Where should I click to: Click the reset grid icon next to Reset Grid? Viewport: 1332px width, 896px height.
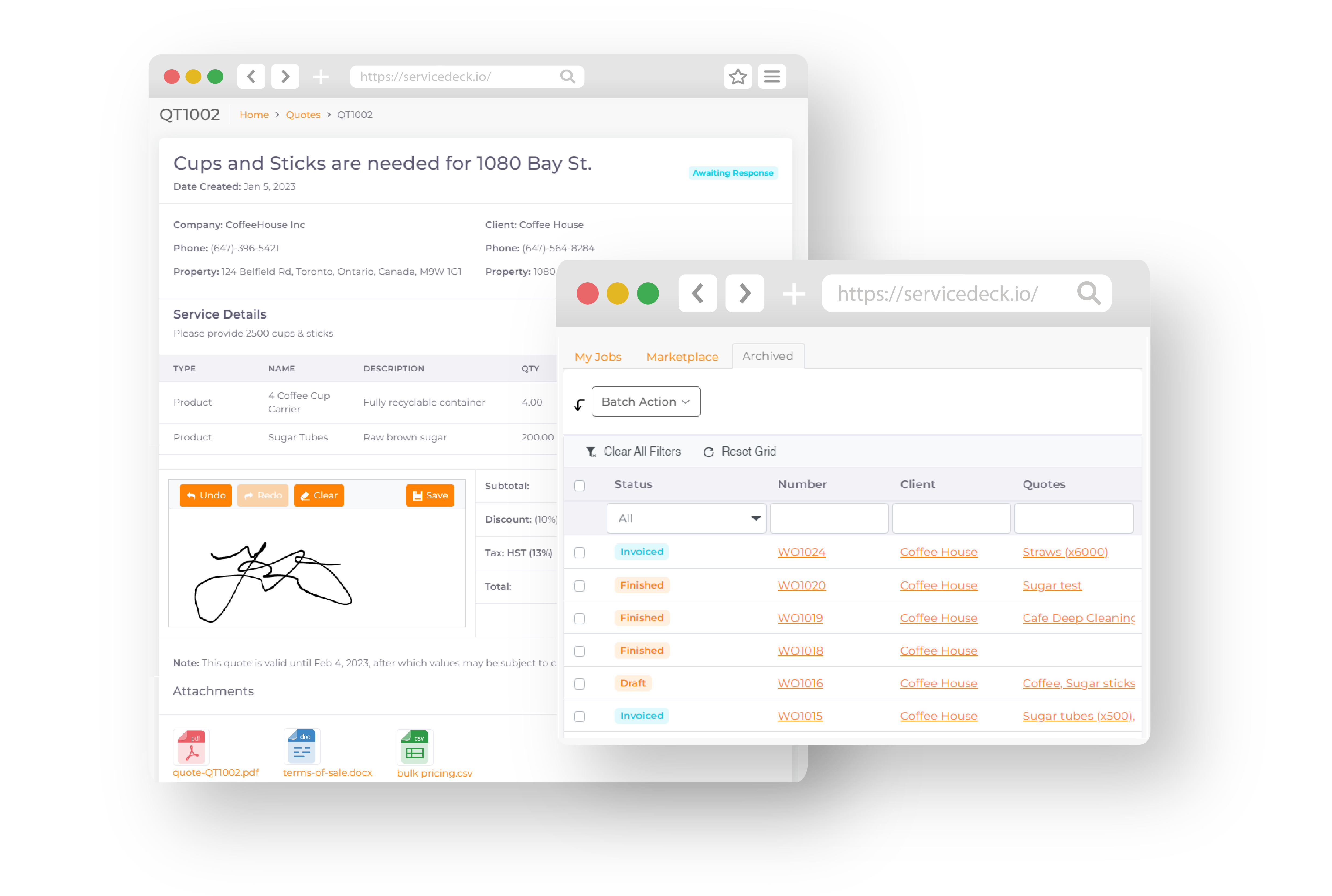(x=707, y=452)
